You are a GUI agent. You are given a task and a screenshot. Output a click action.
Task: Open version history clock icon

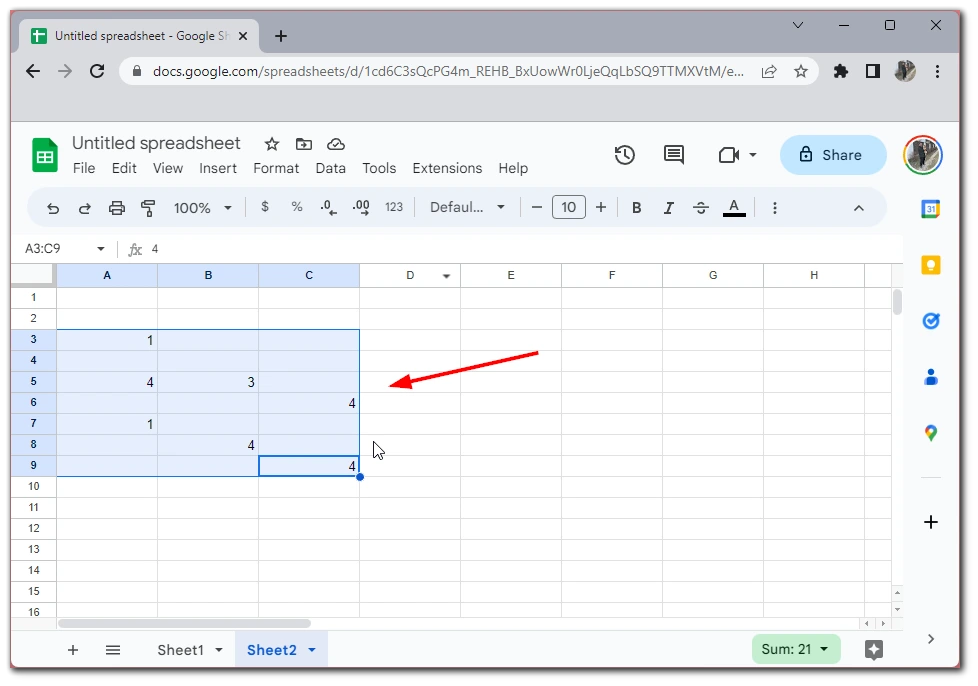point(625,155)
